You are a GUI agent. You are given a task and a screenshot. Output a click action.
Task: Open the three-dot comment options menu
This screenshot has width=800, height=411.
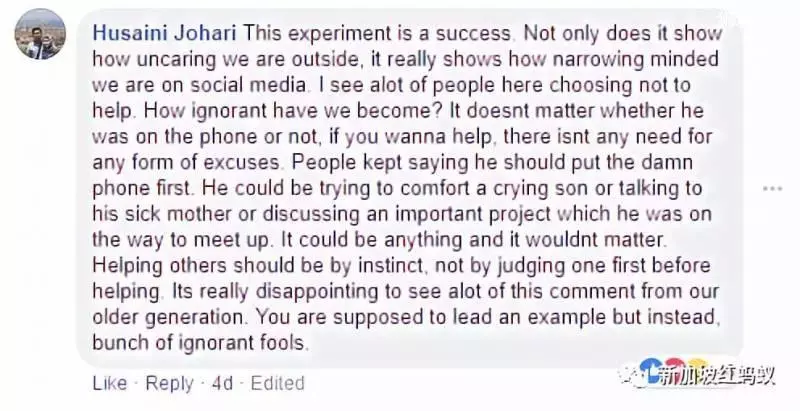tap(772, 189)
